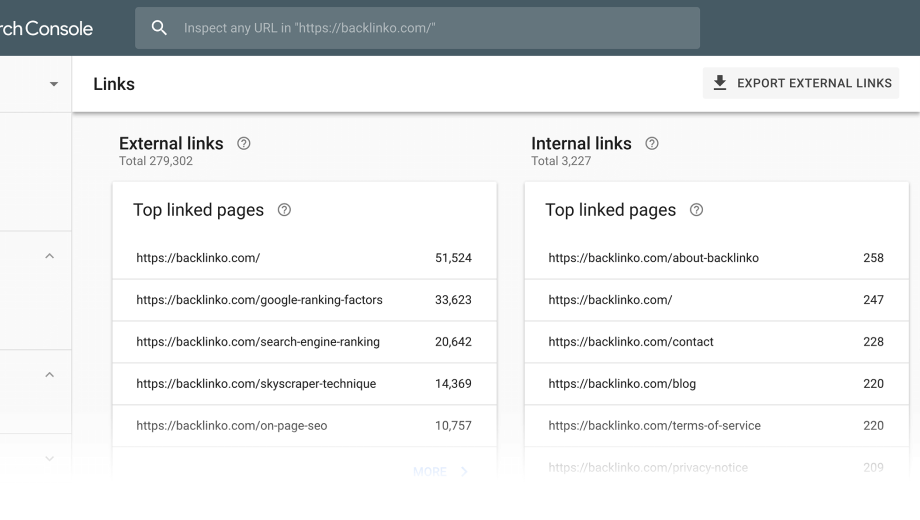
Task: Open the privacy-notice row
Action: [716, 468]
